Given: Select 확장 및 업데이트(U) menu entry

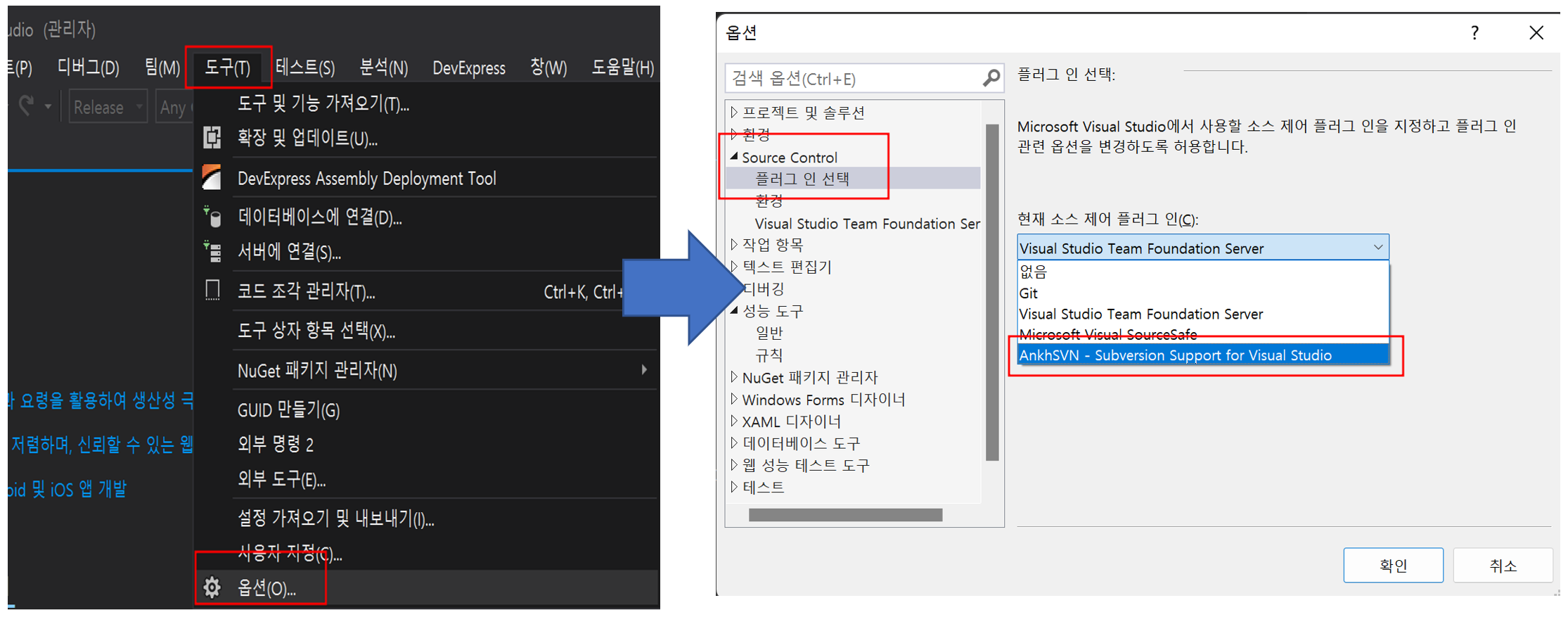Looking at the screenshot, I should [x=426, y=138].
